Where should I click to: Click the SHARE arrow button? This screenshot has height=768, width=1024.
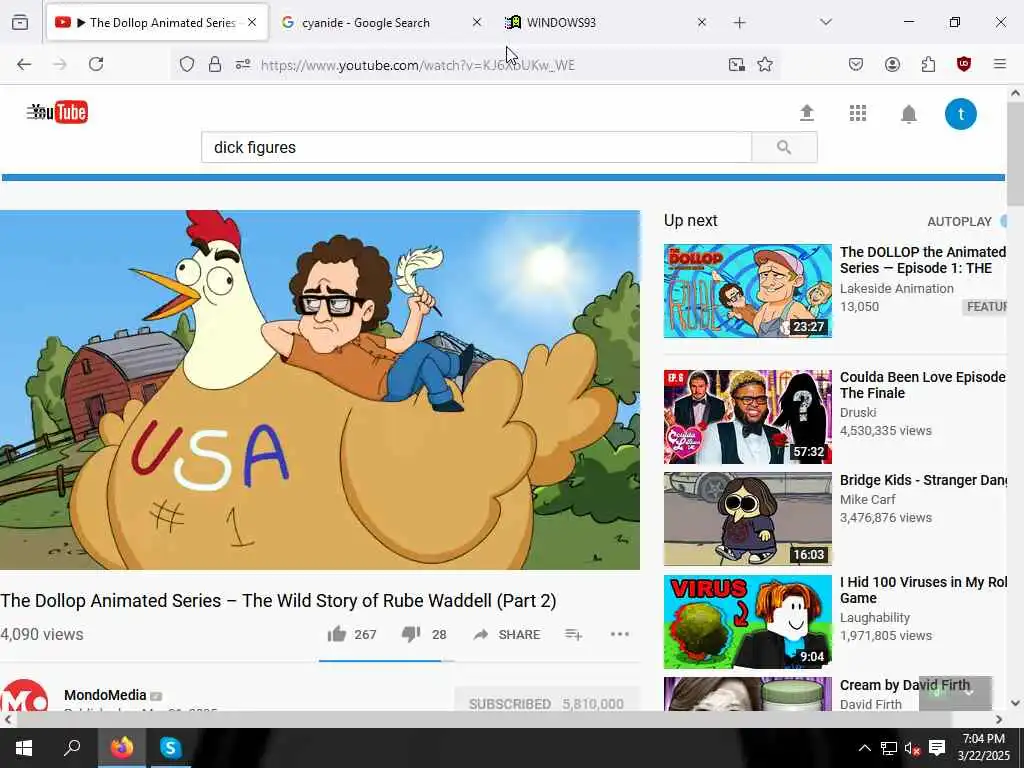tap(507, 635)
